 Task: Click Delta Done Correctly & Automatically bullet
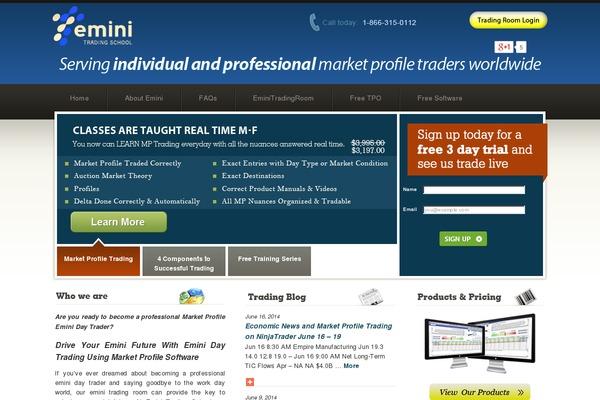[137, 201]
